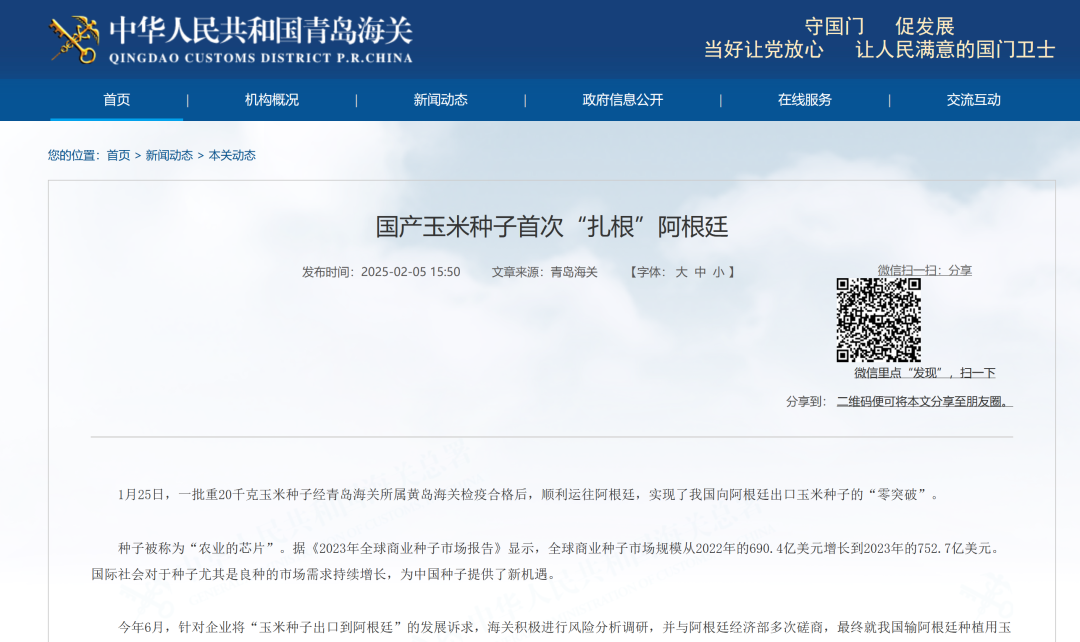Open the 政府信息公开 navigation tab
Screen dimensions: 1080x642
tap(621, 100)
